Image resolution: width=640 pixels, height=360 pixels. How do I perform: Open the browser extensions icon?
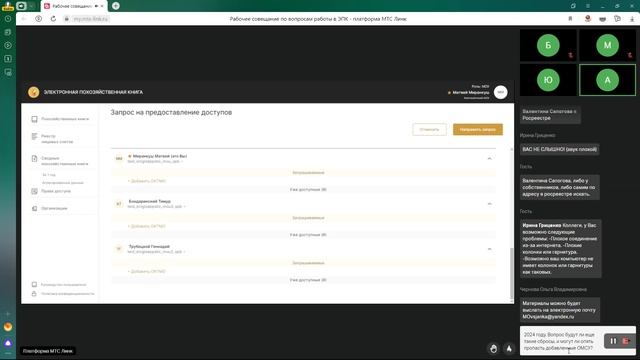pos(618,19)
